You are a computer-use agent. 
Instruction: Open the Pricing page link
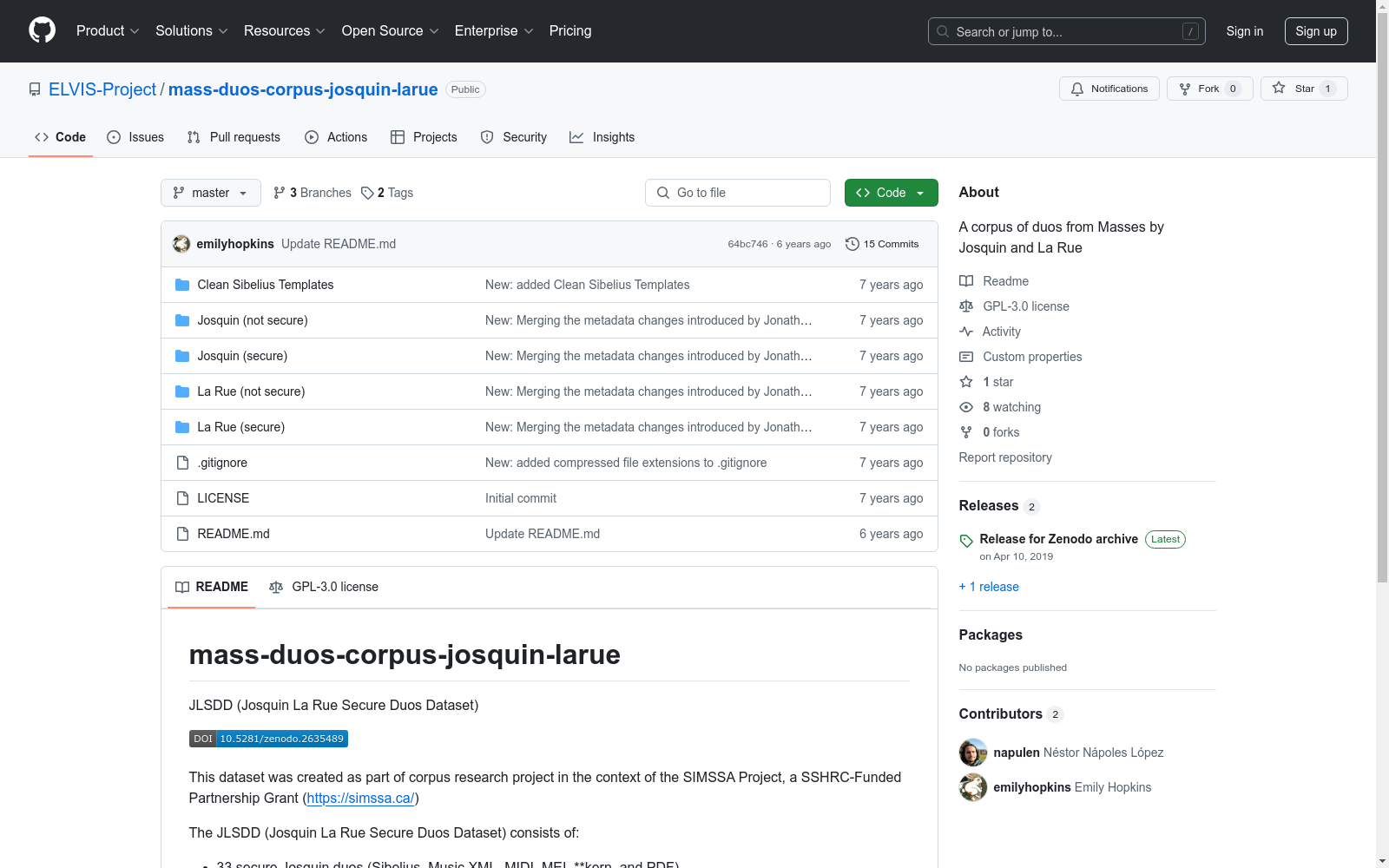pos(570,31)
